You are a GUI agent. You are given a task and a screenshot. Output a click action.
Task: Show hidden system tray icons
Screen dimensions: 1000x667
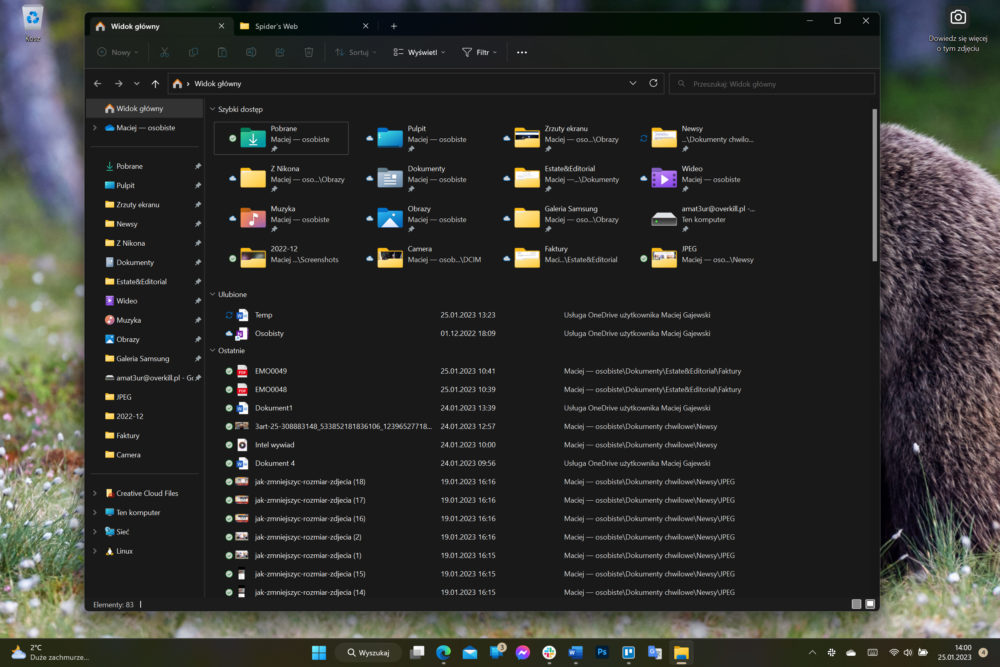point(812,652)
